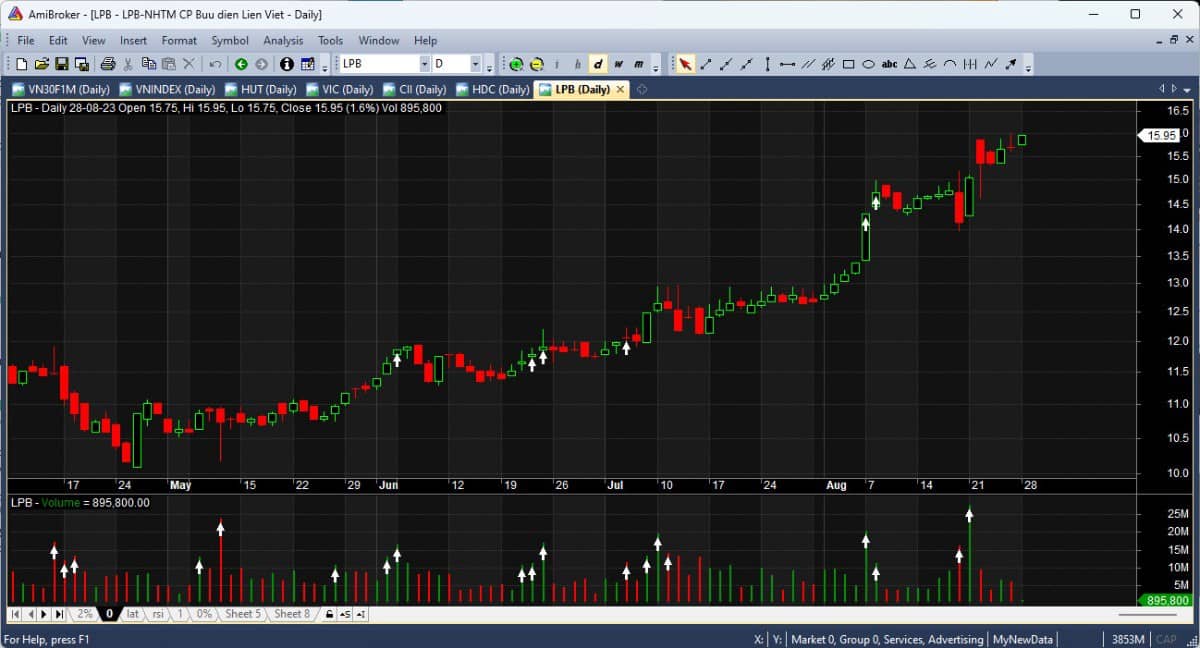
Task: Open the drawing toolbar overflow arrow
Action: click(x=1027, y=66)
